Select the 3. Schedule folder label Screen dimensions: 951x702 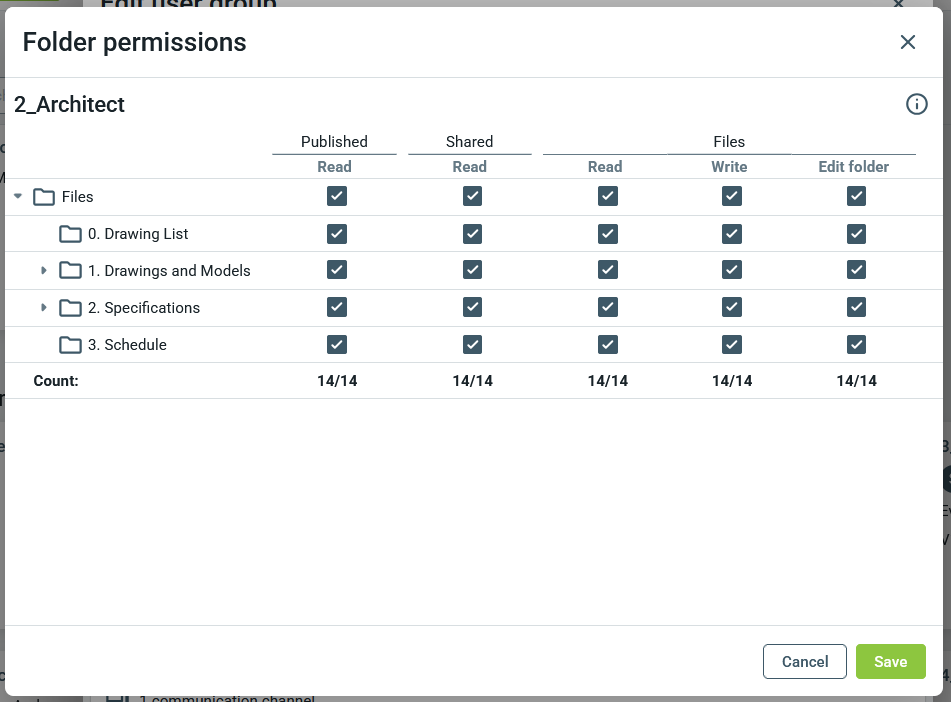[127, 345]
